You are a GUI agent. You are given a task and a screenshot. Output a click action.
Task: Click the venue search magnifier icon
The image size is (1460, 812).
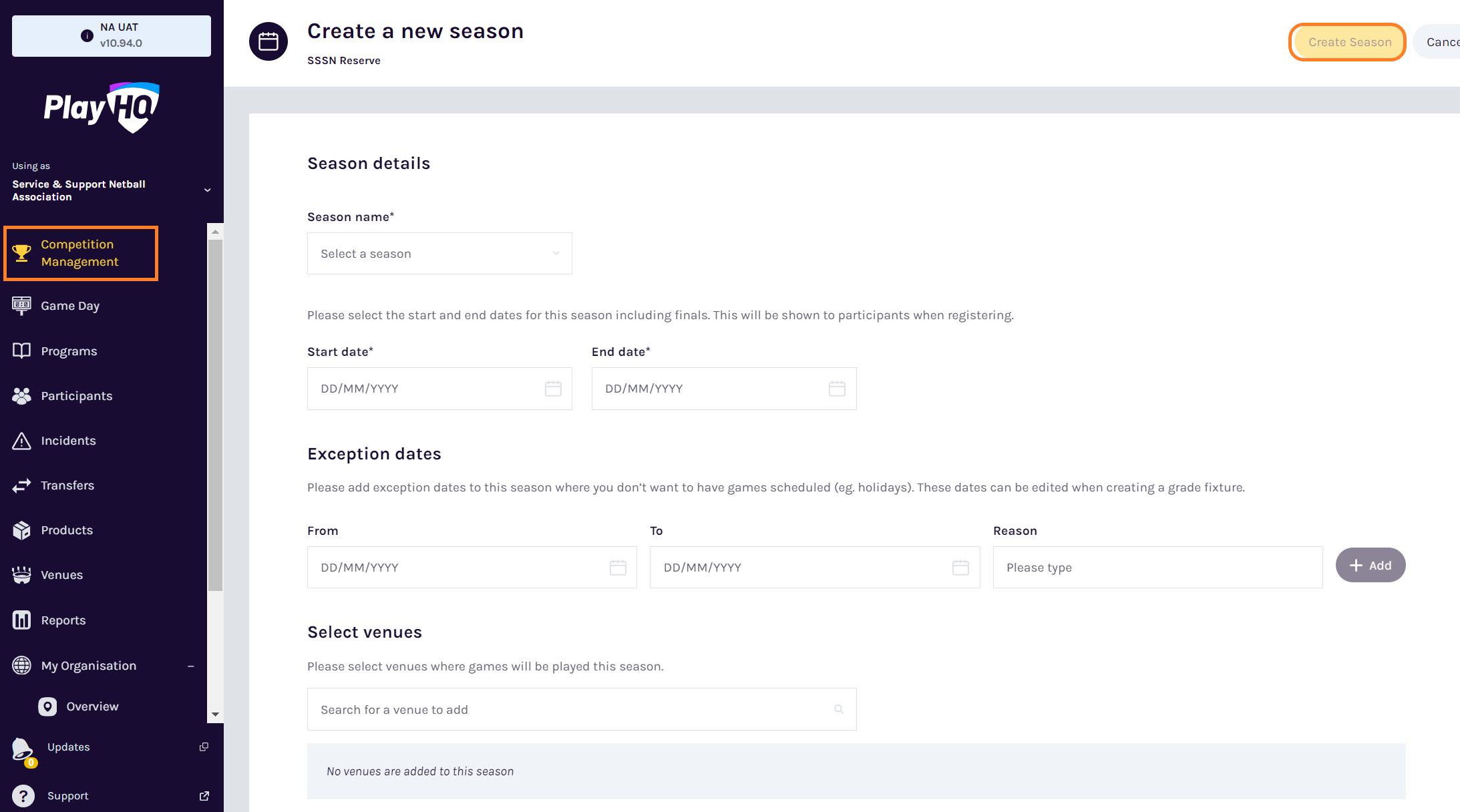(839, 709)
